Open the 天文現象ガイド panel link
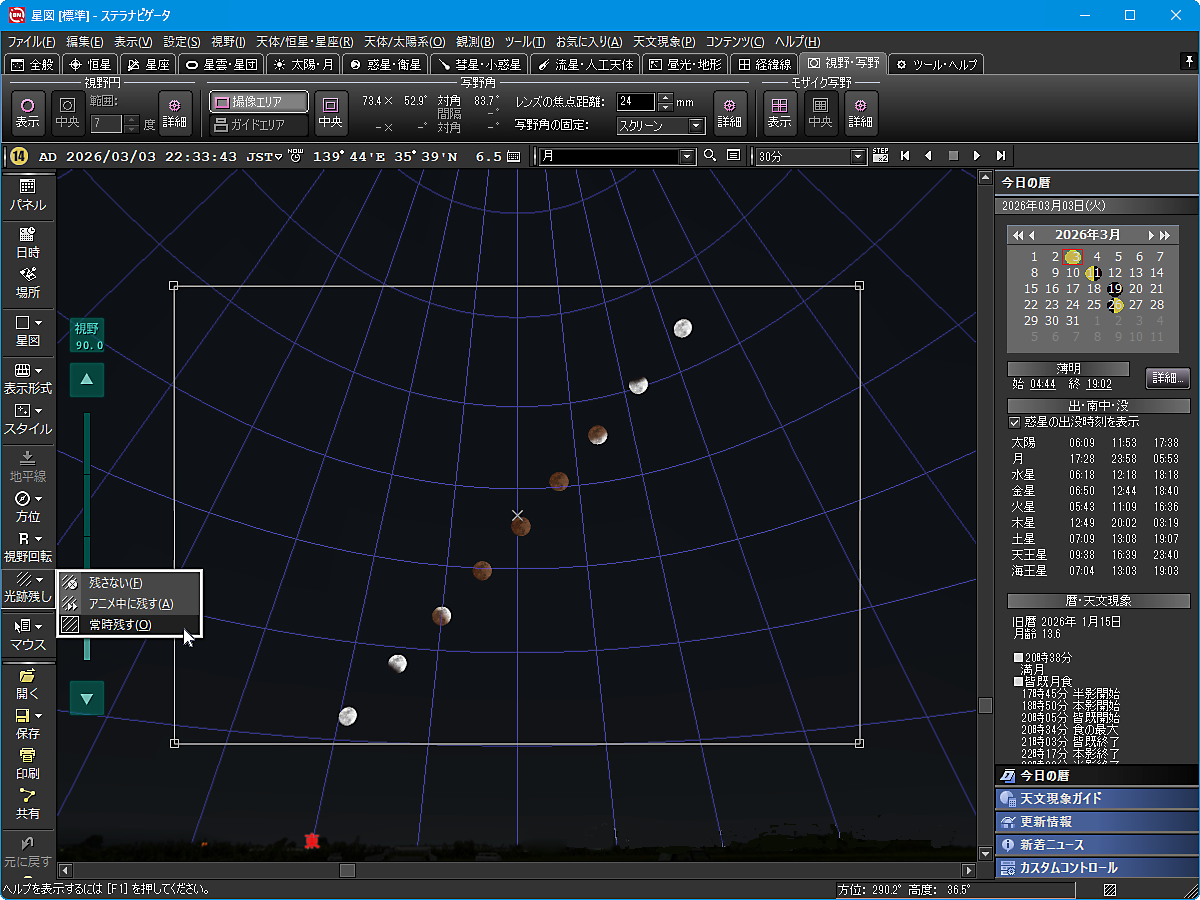The image size is (1200, 900). (1096, 798)
